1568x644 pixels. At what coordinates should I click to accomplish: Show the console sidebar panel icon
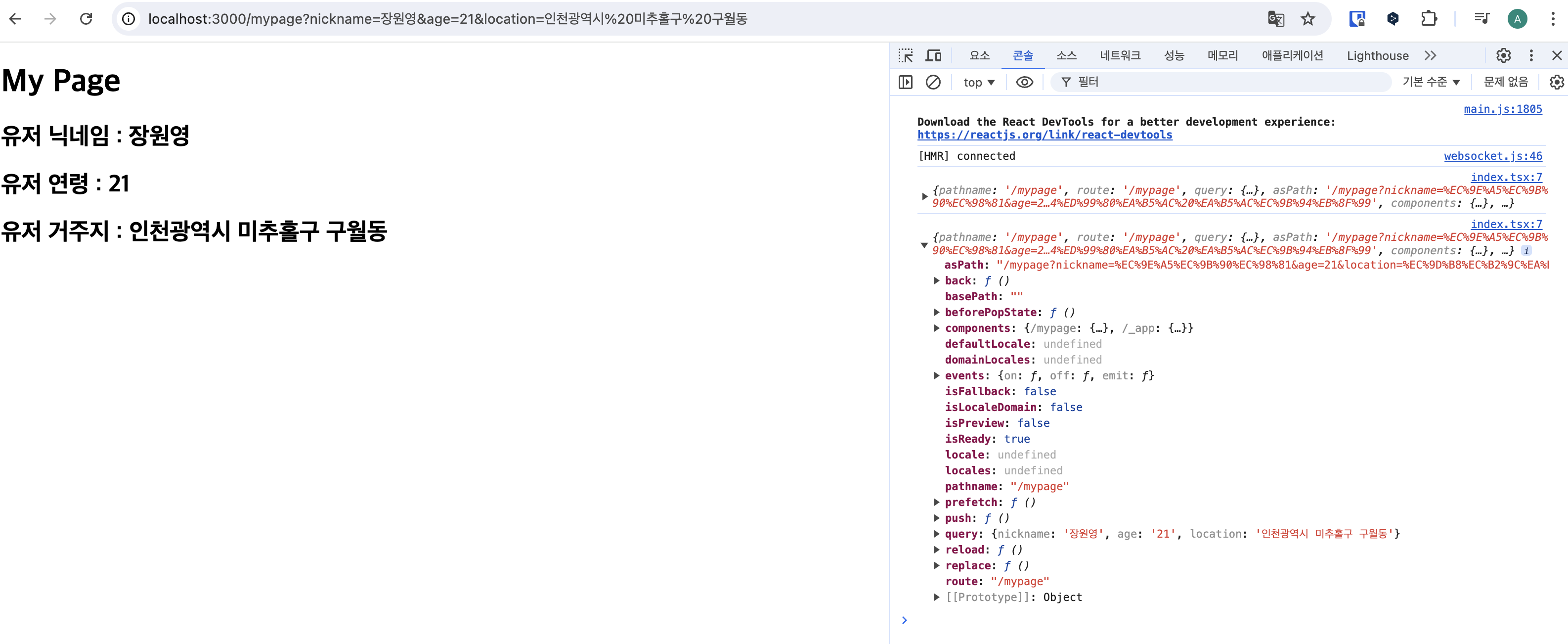pyautogui.click(x=905, y=82)
